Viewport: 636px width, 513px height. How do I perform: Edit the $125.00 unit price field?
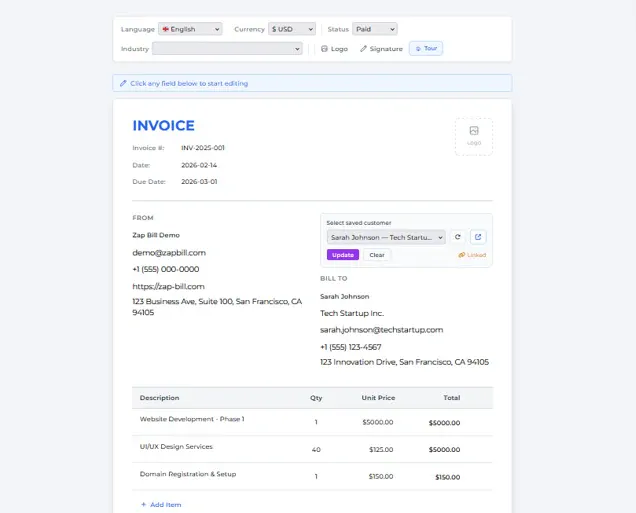tap(381, 449)
